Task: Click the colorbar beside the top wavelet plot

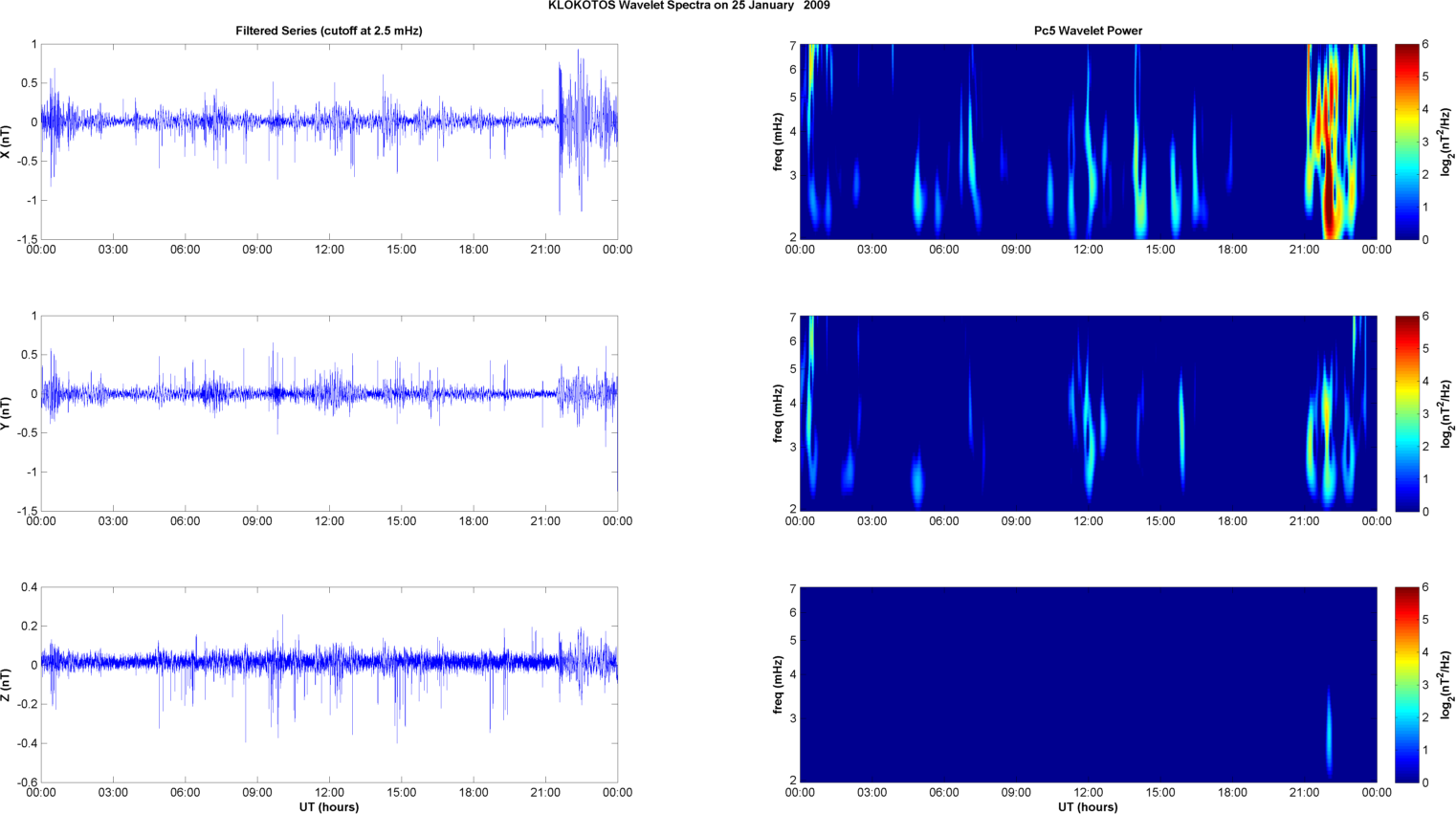Action: click(1406, 142)
